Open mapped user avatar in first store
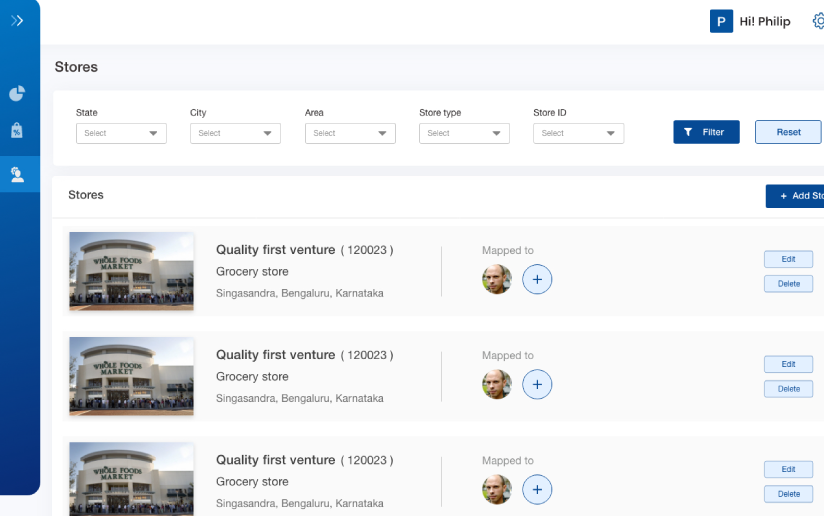This screenshot has height=516, width=824. [x=497, y=280]
